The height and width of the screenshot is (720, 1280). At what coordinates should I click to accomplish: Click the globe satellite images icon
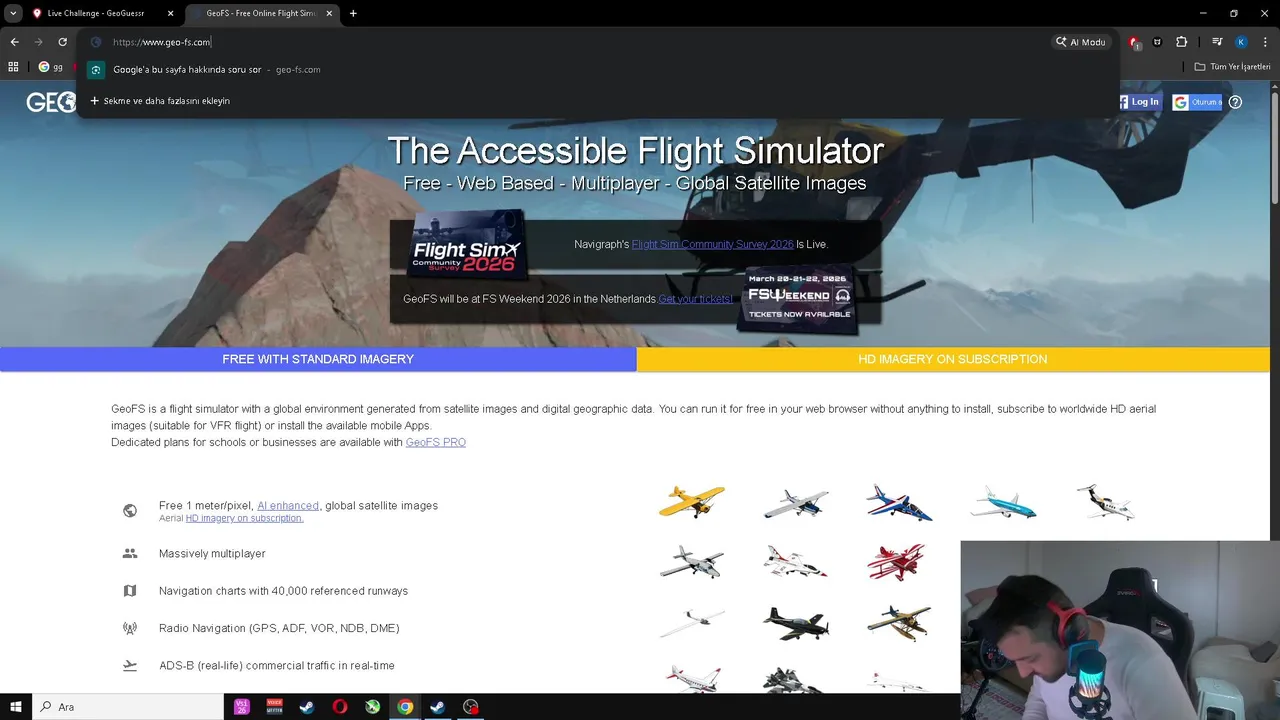tap(130, 510)
